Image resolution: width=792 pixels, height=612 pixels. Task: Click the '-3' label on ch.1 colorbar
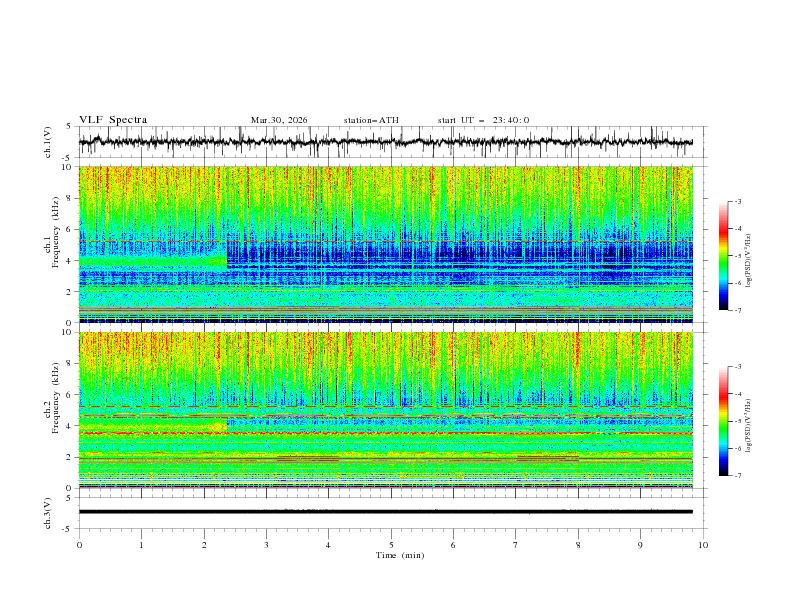coord(738,201)
